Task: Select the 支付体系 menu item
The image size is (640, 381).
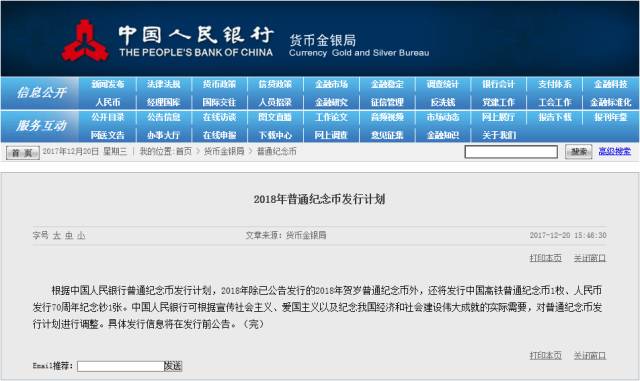Action: pos(554,84)
